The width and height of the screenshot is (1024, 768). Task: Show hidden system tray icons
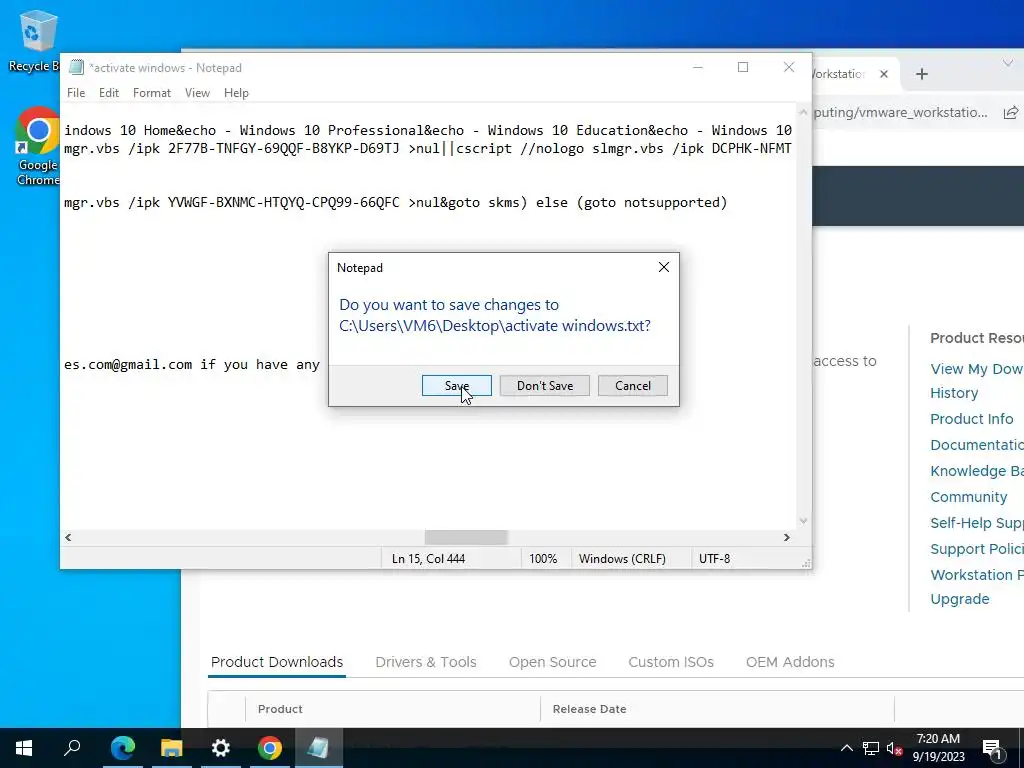pyautogui.click(x=846, y=748)
